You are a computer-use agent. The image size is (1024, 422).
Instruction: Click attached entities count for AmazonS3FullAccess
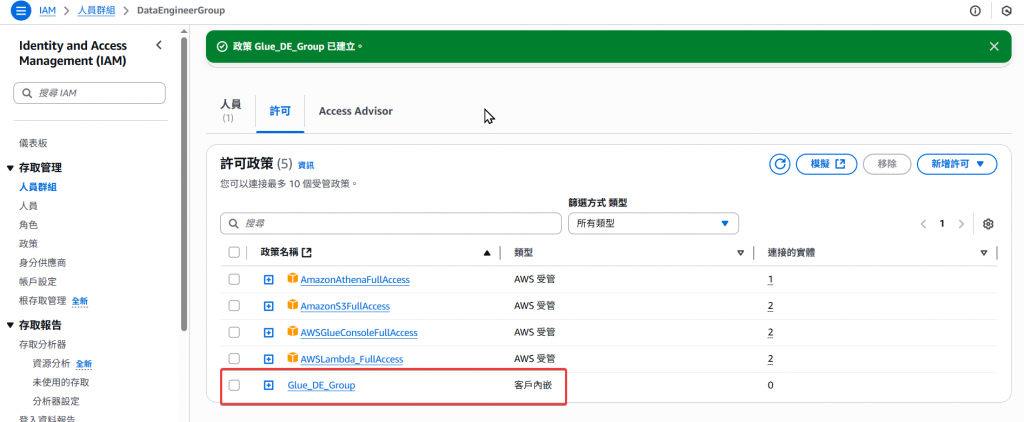(771, 306)
